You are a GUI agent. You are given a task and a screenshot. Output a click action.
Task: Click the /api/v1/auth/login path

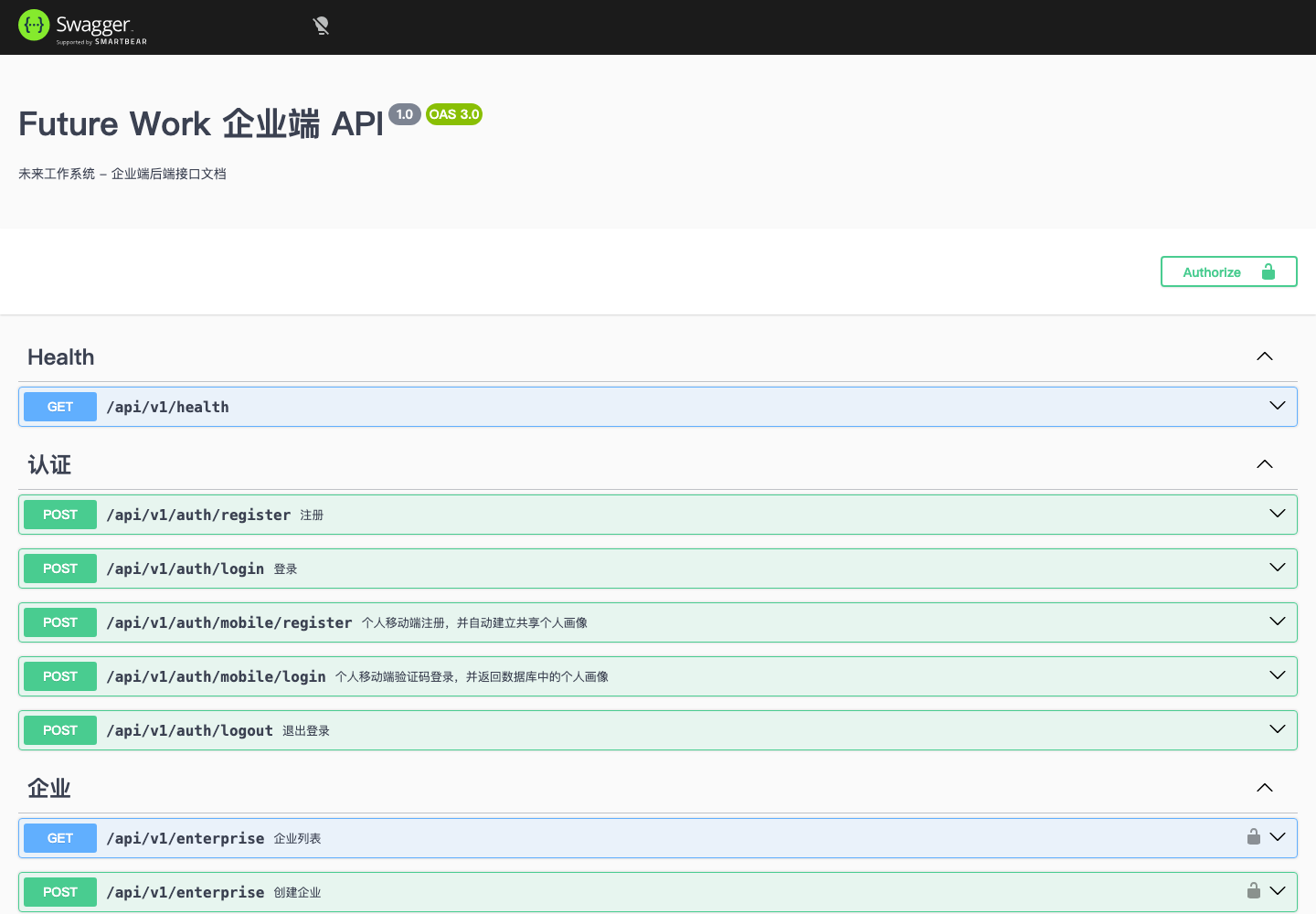click(x=186, y=569)
